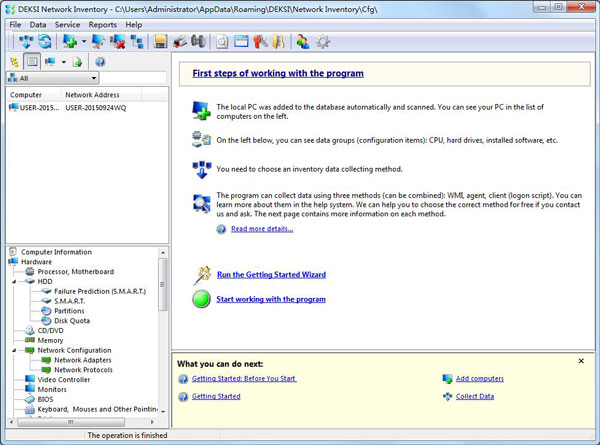Select the S.M.A.R.T. tree item
The height and width of the screenshot is (445, 600).
click(70, 301)
